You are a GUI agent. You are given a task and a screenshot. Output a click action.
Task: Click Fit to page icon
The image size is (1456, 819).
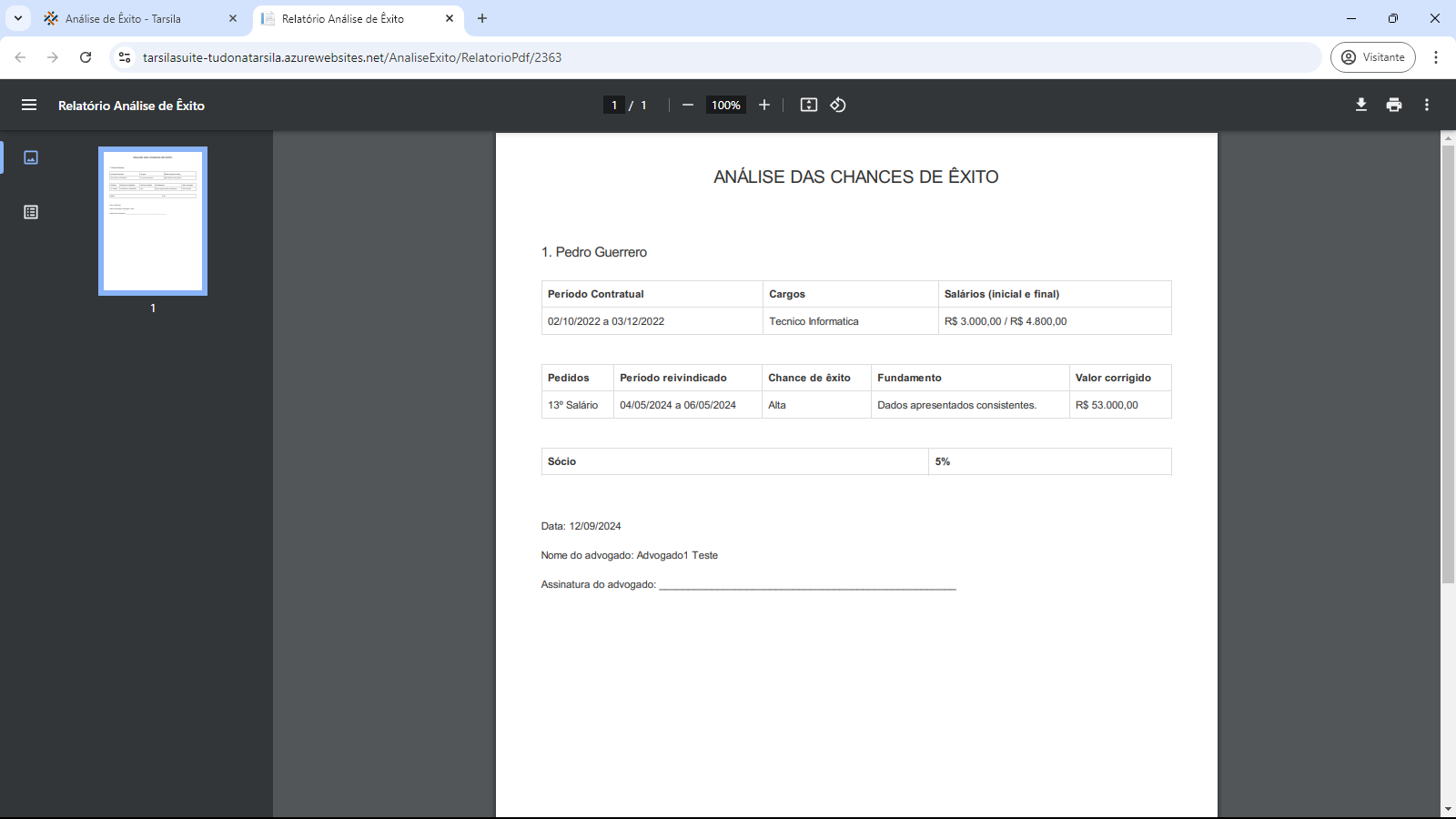808,105
